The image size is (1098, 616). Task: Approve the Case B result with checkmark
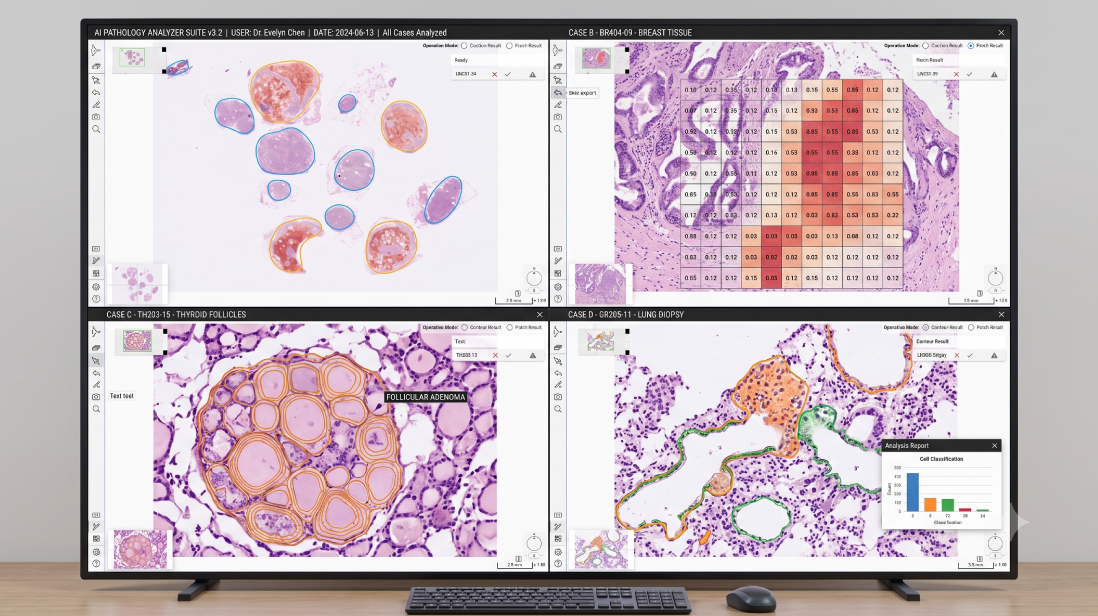[969, 74]
